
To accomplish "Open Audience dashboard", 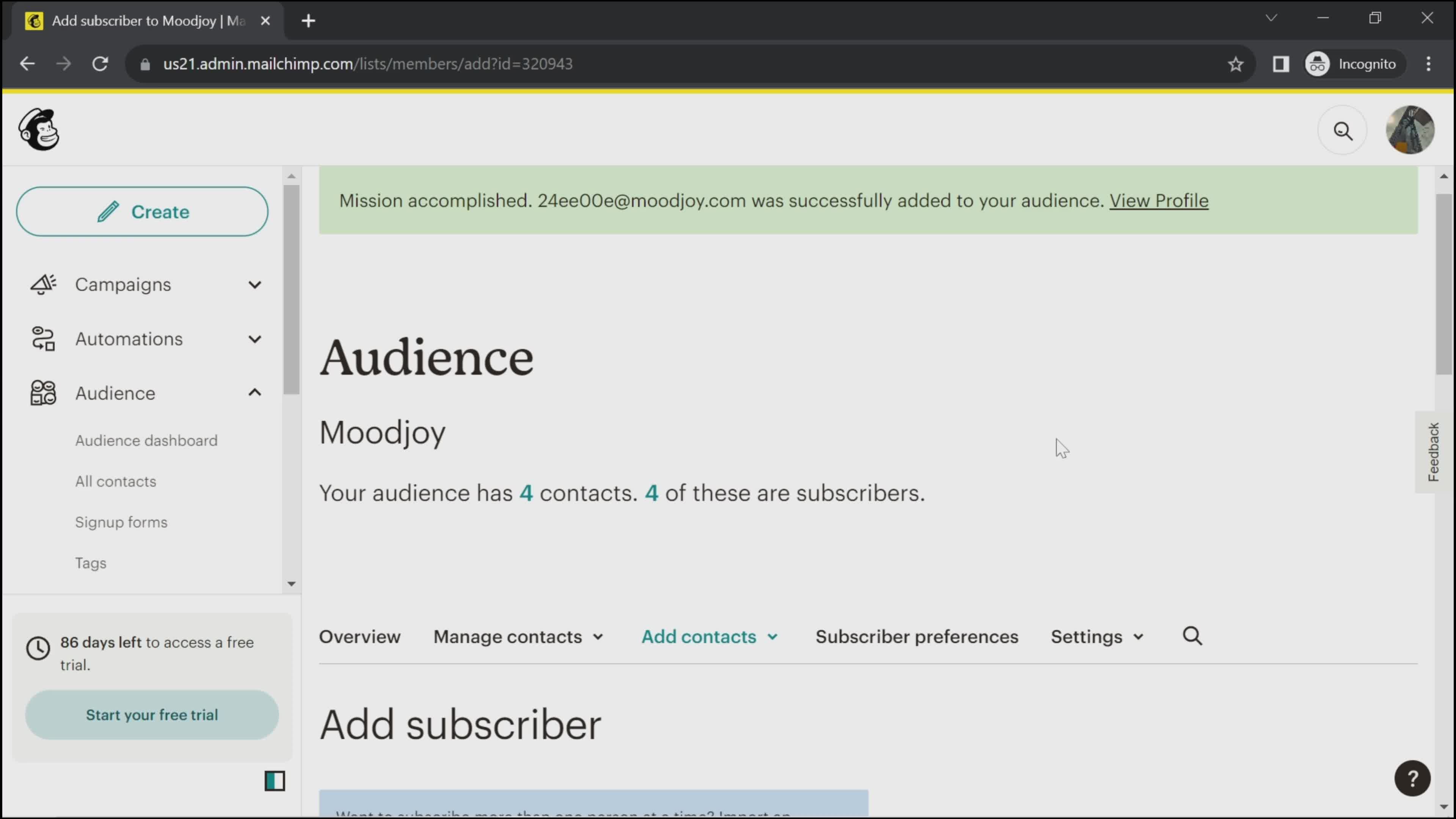I will (146, 440).
